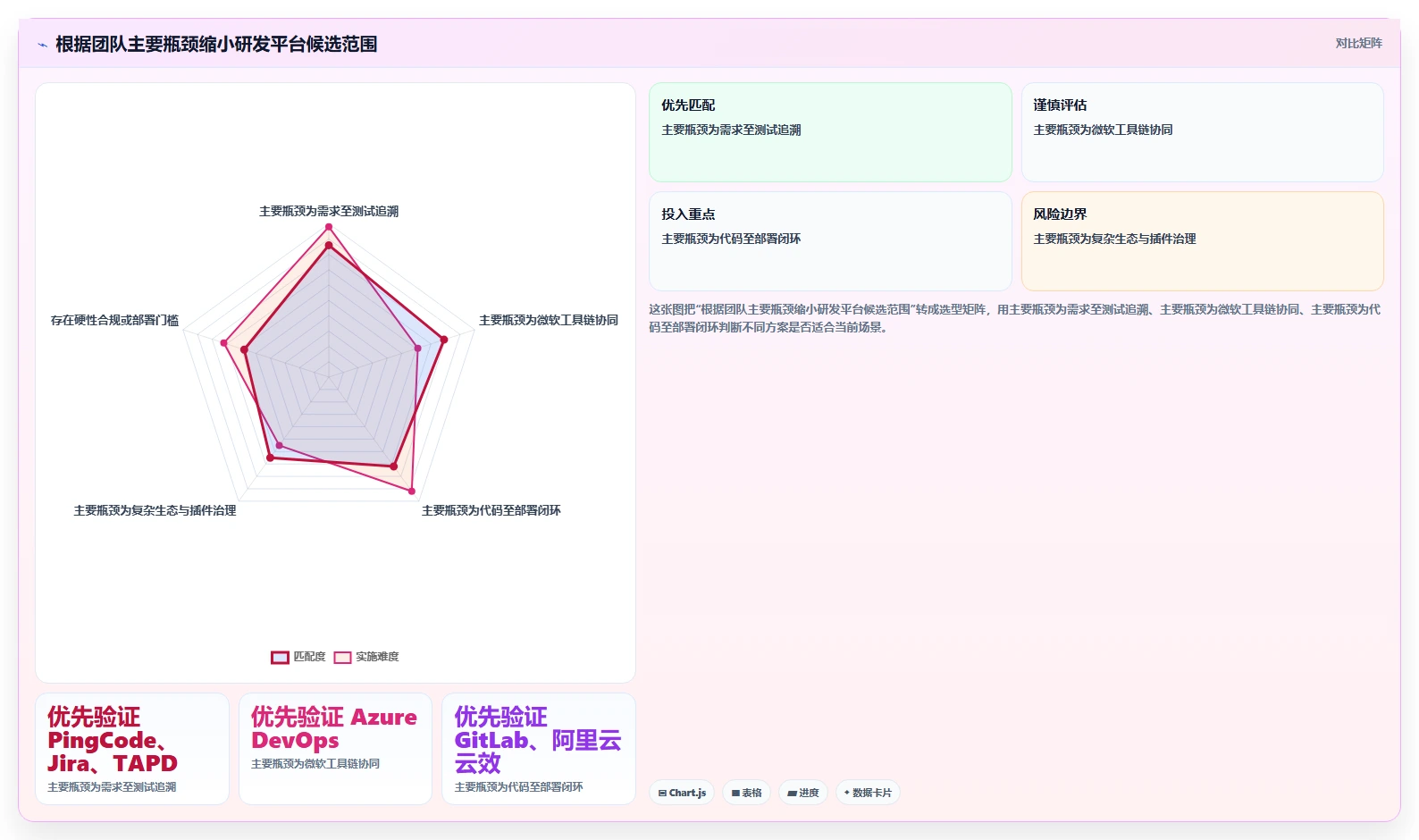
Task: Open the 优先验证 PingCode、Jira、TAPD card
Action: [132, 749]
